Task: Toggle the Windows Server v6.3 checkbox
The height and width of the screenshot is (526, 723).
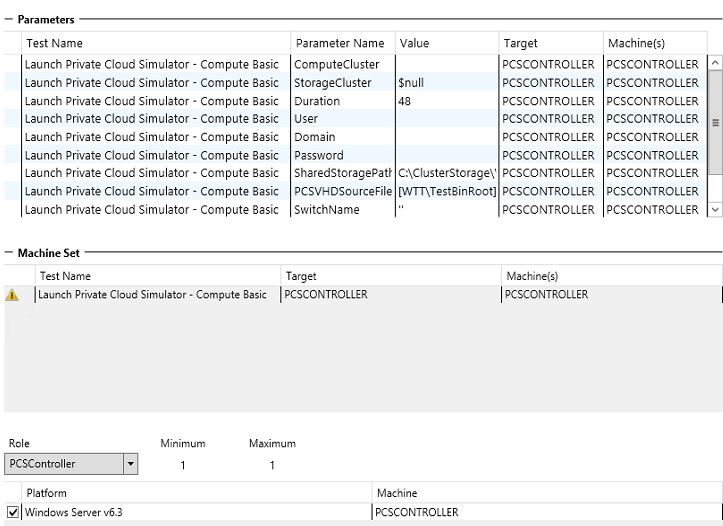Action: 13,512
